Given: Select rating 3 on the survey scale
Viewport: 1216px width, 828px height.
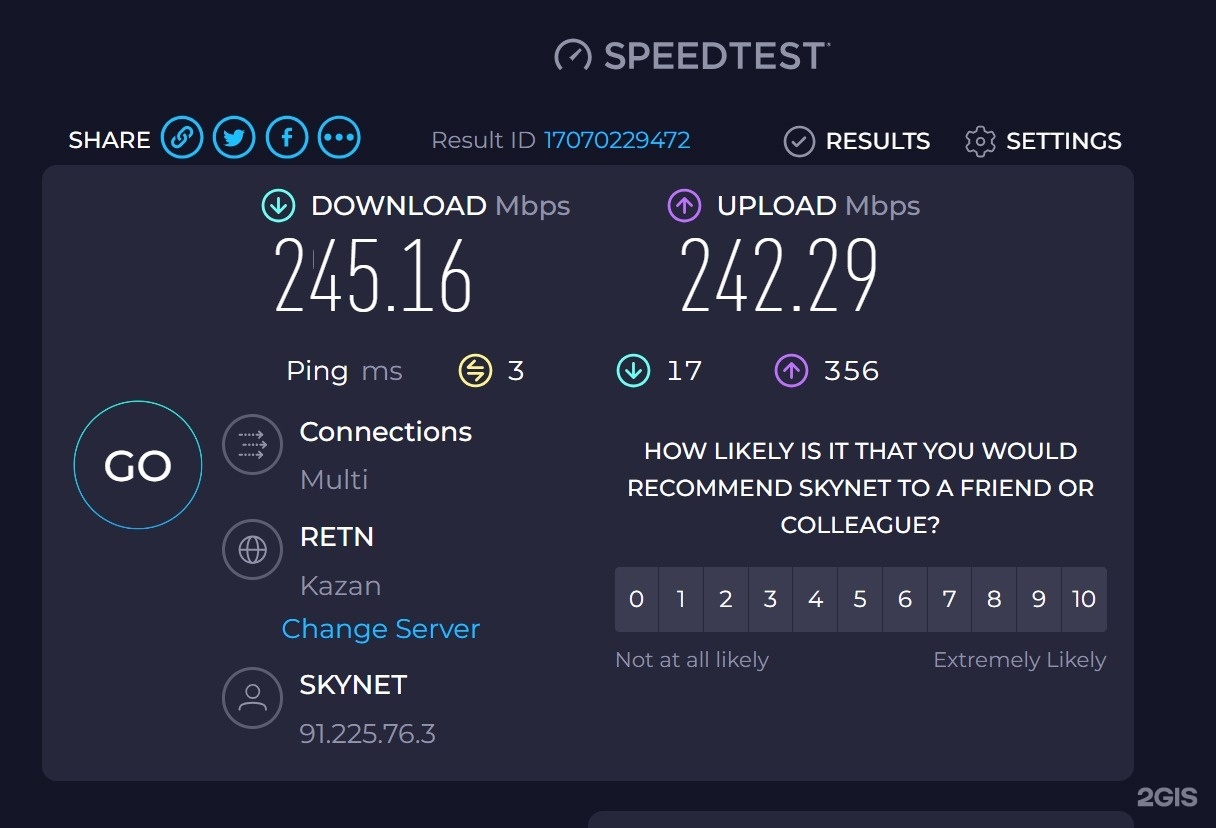Looking at the screenshot, I should point(770,599).
